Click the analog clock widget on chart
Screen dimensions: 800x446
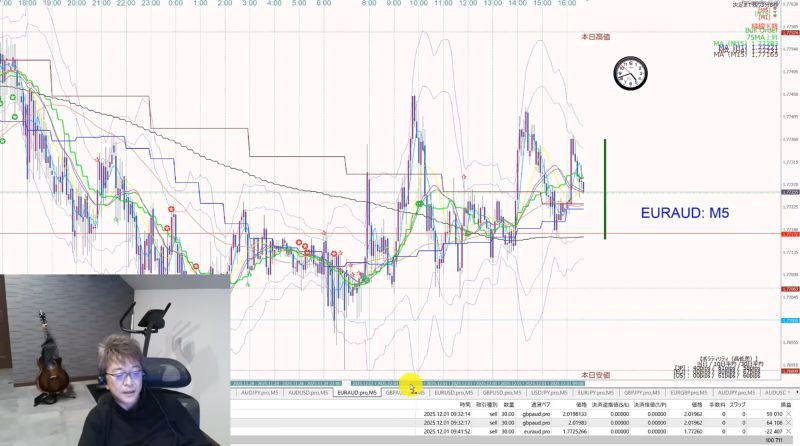631,73
